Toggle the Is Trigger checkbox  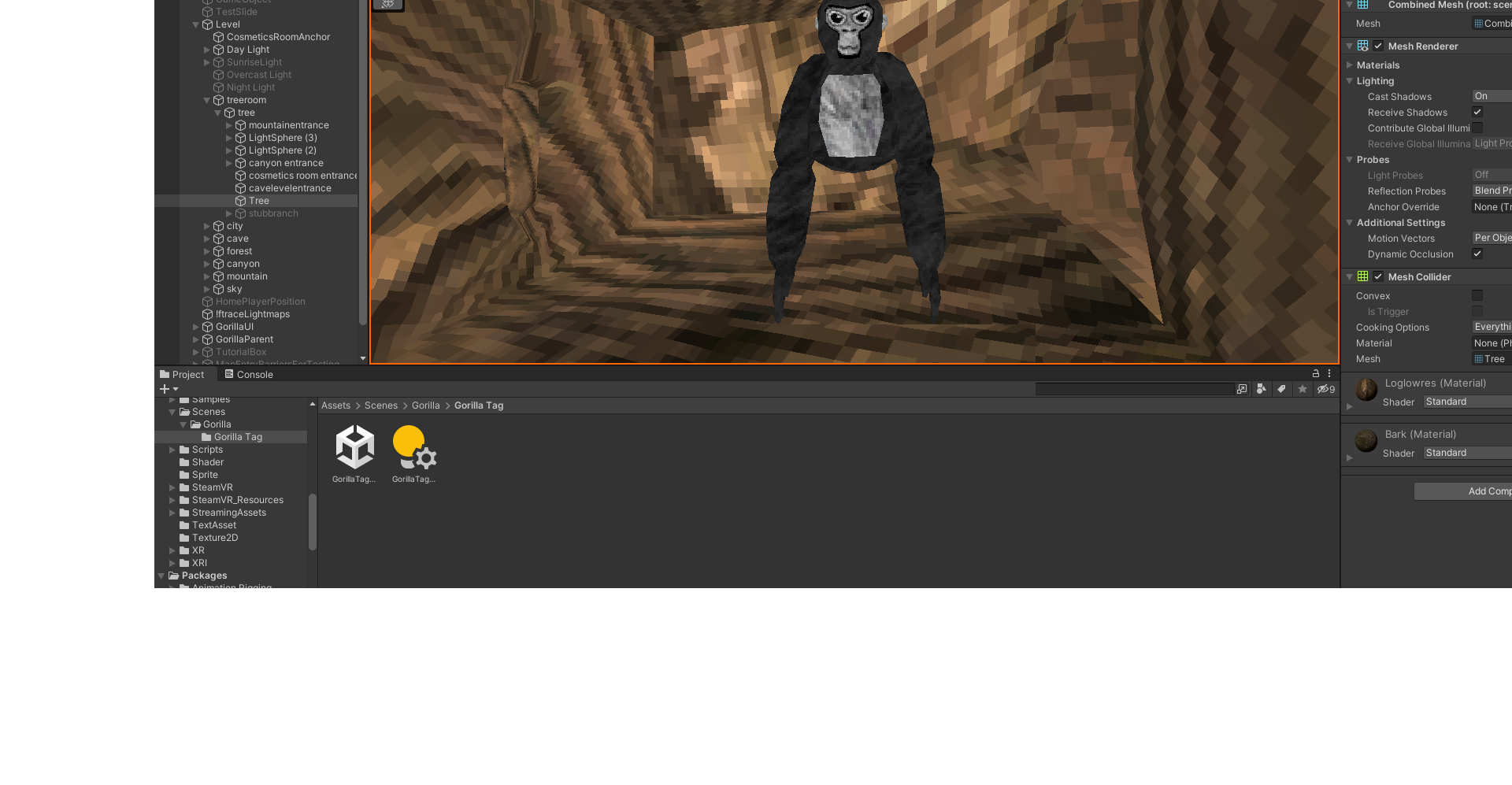(x=1477, y=311)
